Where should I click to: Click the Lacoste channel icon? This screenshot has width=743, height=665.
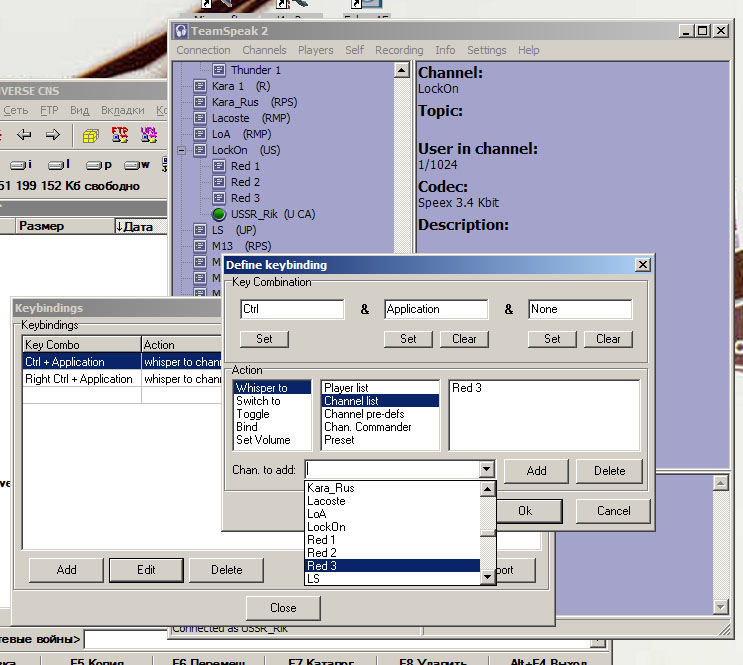coord(200,118)
